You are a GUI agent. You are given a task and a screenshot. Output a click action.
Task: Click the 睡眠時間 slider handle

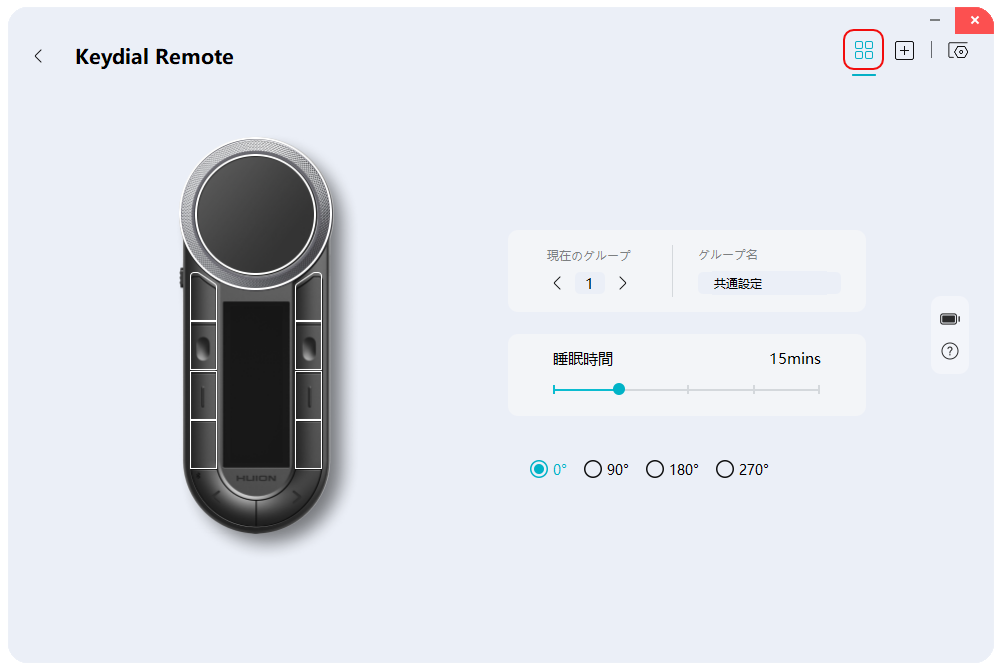coord(619,389)
